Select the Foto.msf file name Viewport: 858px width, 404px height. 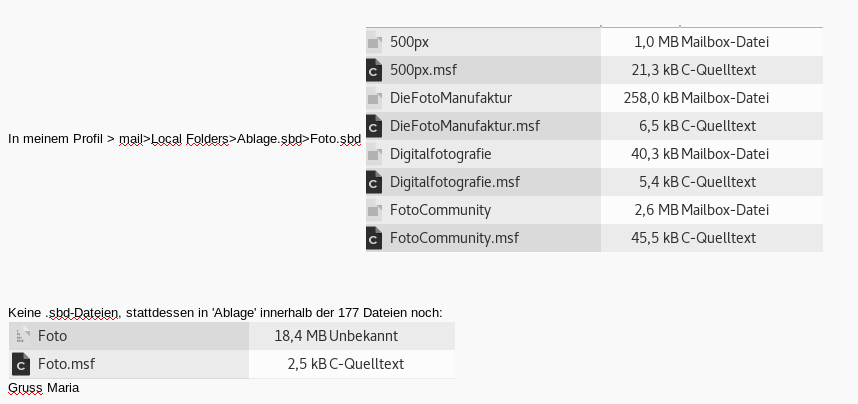[66, 364]
